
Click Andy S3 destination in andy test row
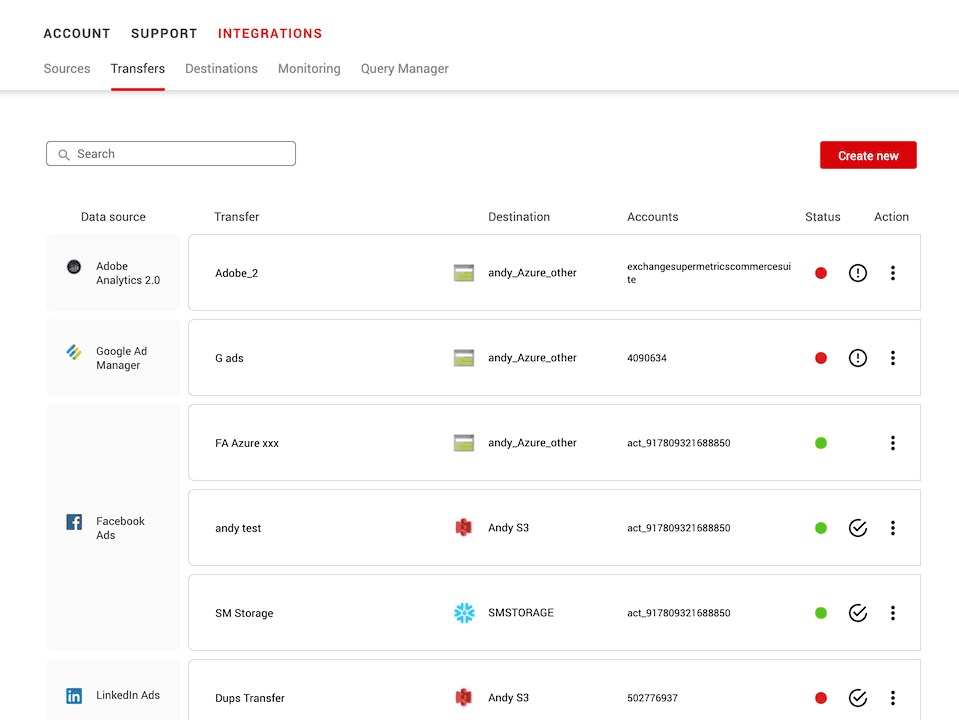point(508,528)
